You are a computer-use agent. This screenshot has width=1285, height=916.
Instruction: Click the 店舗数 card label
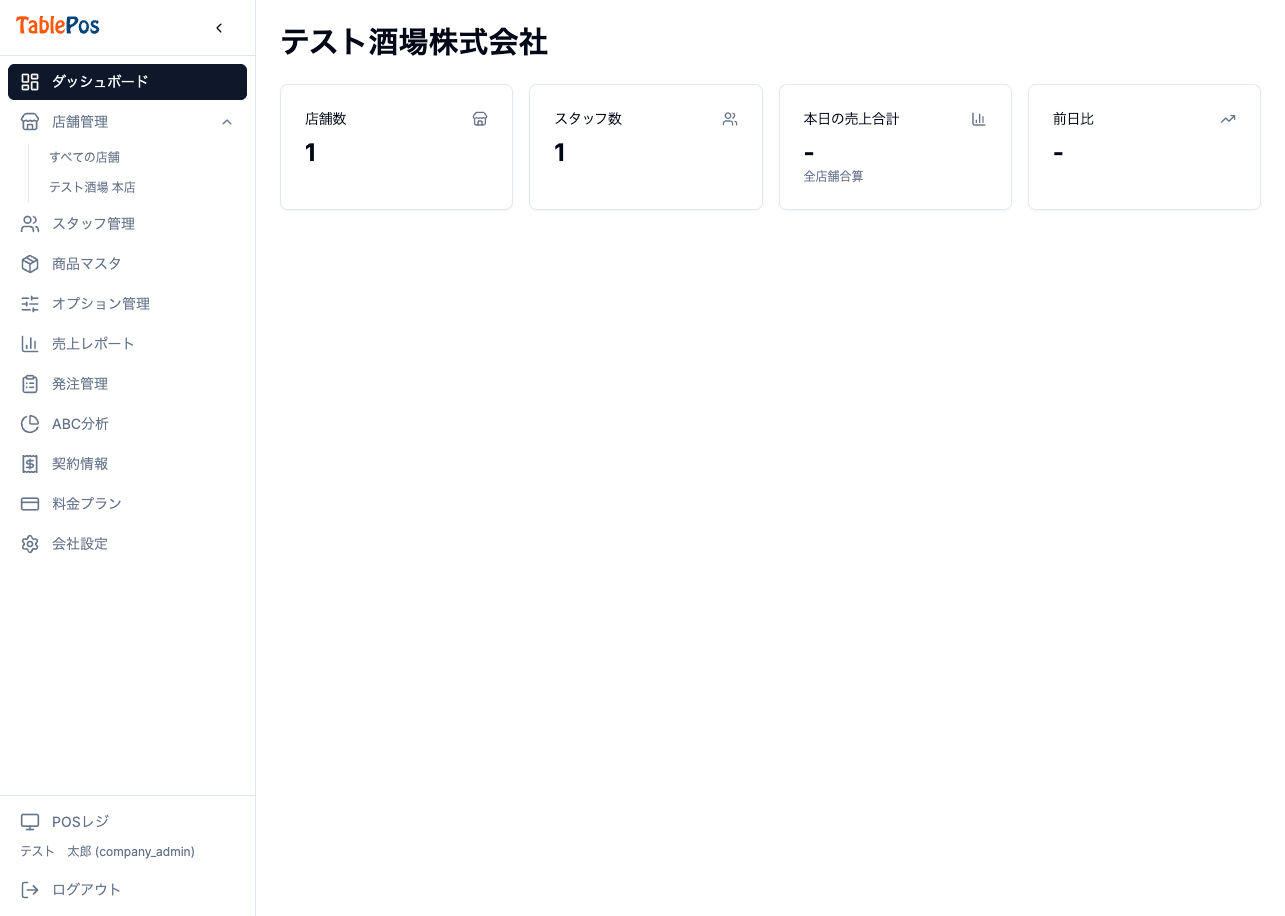(326, 119)
